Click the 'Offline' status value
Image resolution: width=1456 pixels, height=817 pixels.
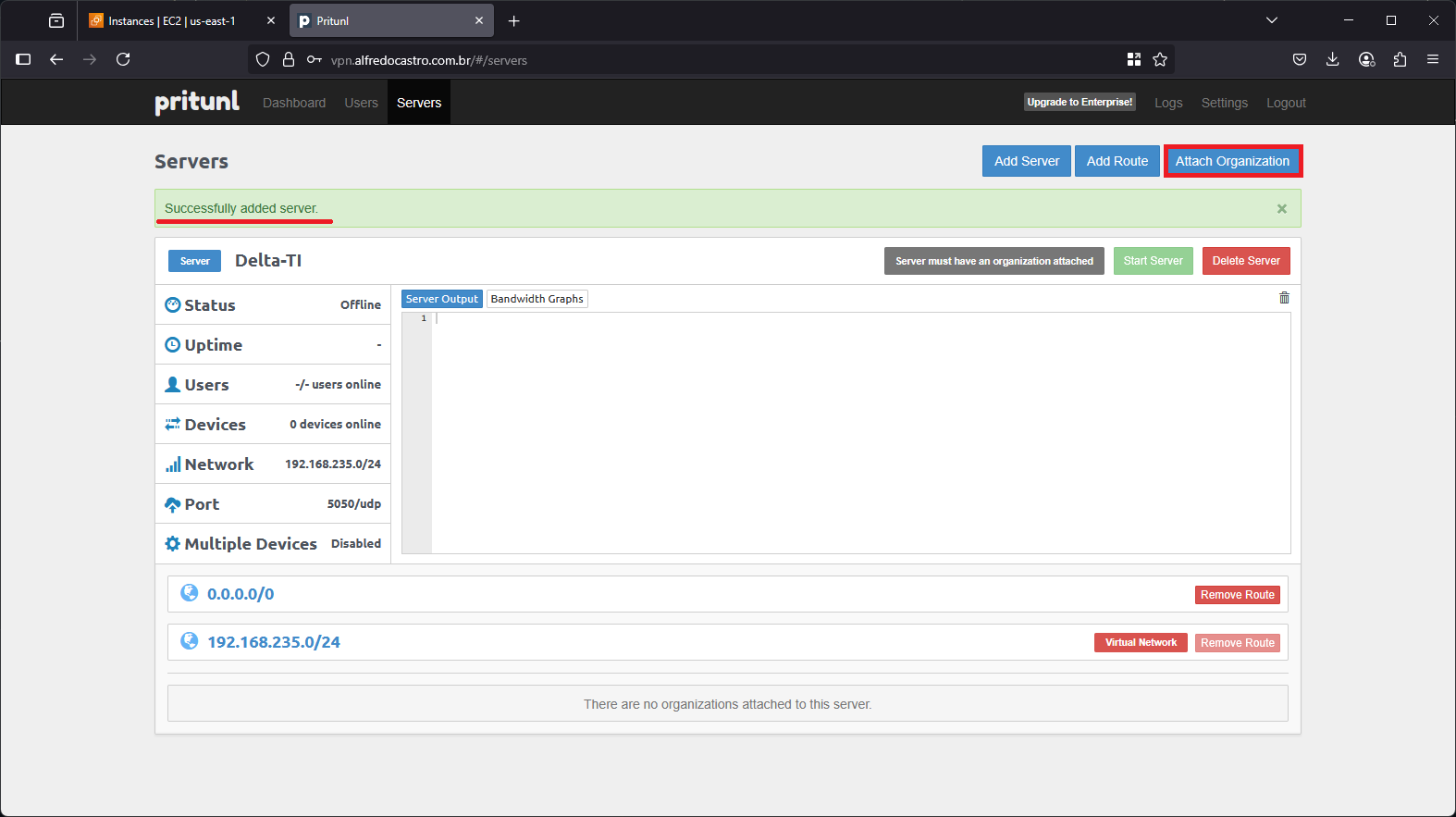(x=361, y=305)
